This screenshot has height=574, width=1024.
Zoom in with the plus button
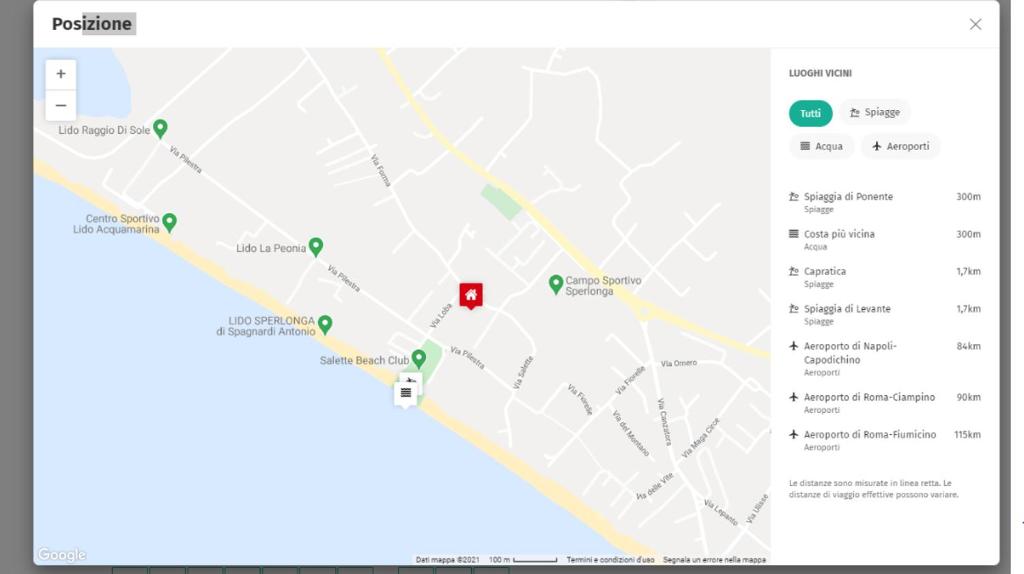tap(61, 75)
